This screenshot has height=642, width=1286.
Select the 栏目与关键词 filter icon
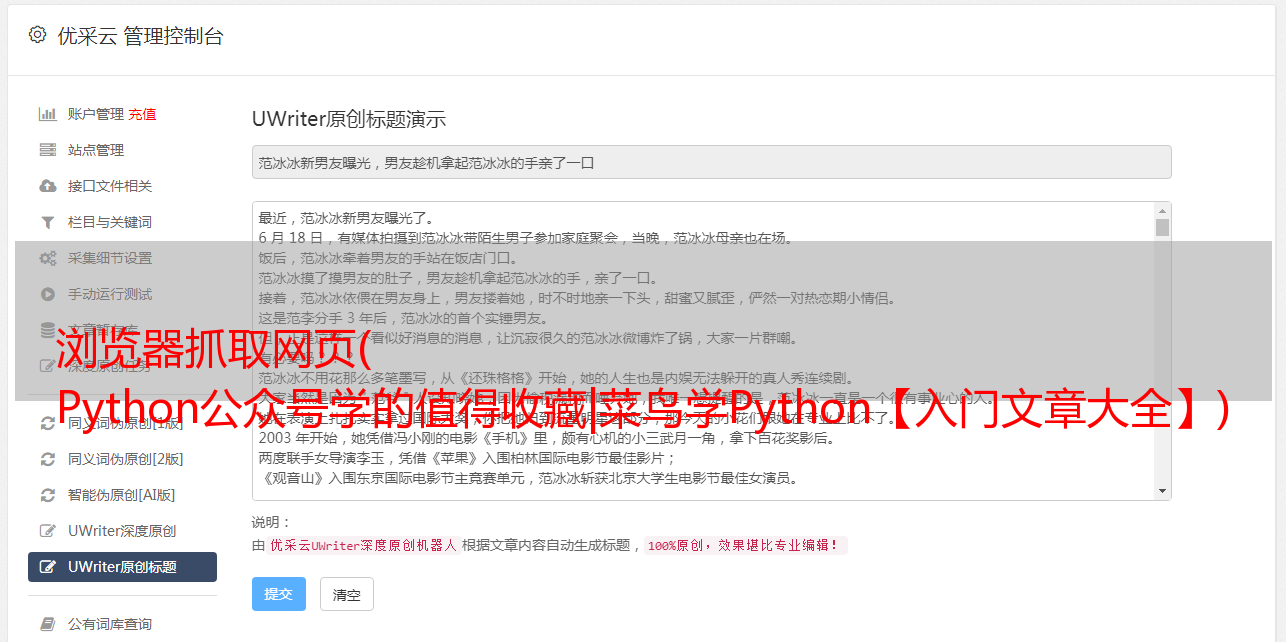click(x=47, y=222)
